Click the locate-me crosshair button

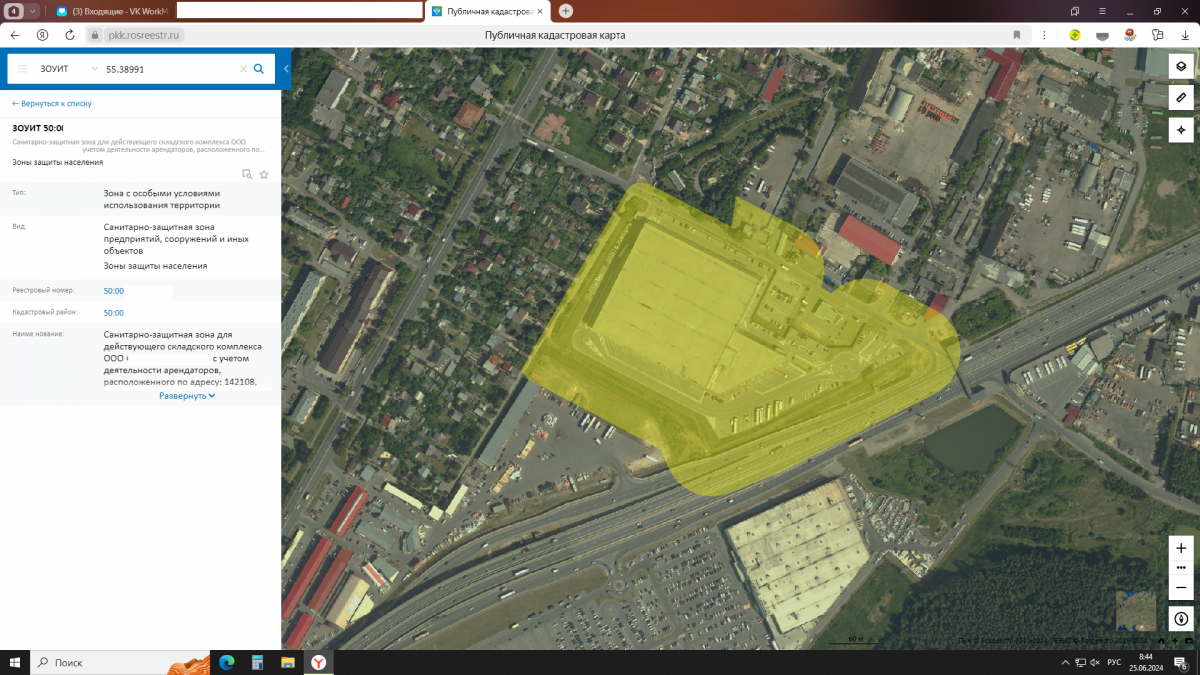[1181, 130]
